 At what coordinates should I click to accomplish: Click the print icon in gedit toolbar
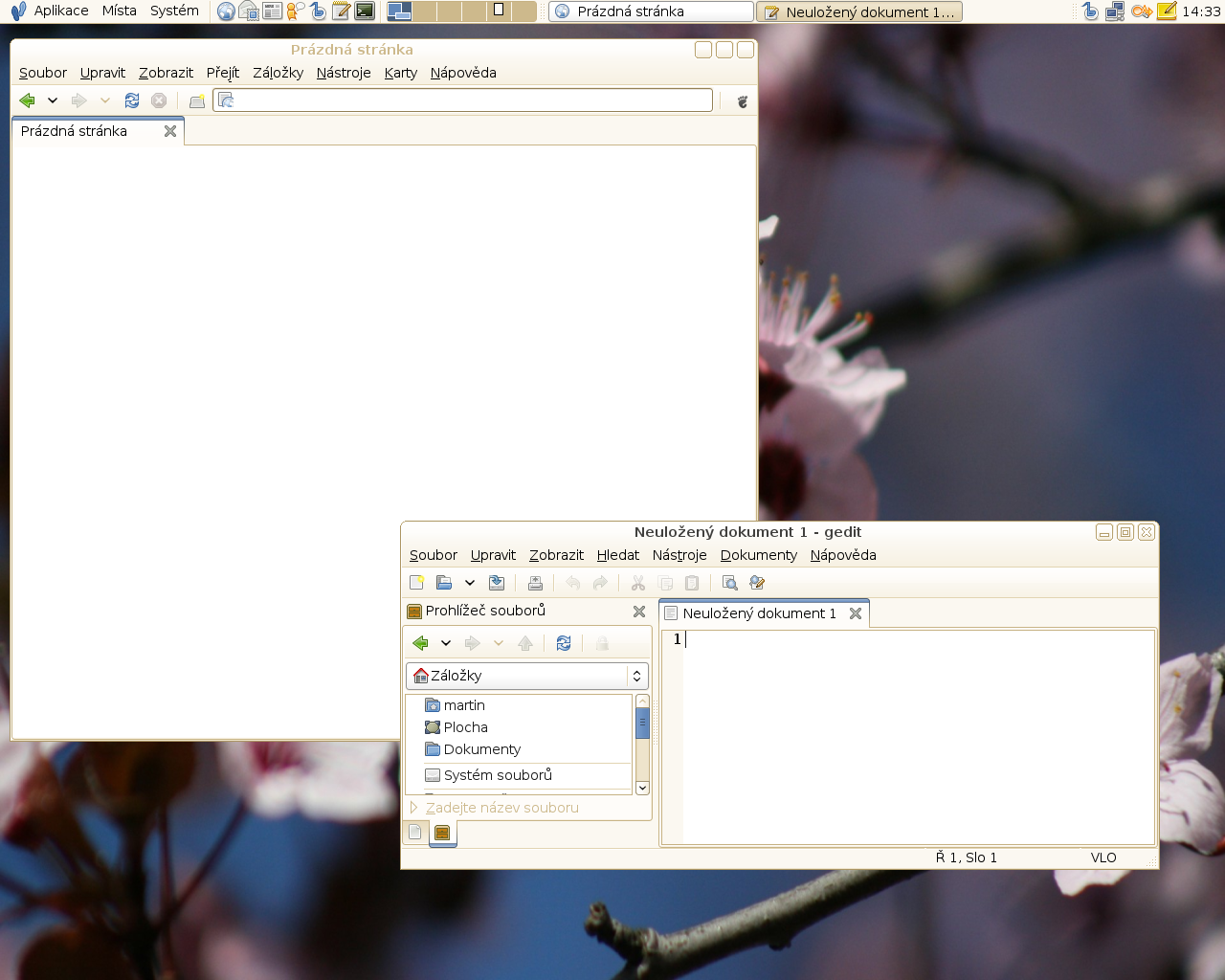point(535,583)
